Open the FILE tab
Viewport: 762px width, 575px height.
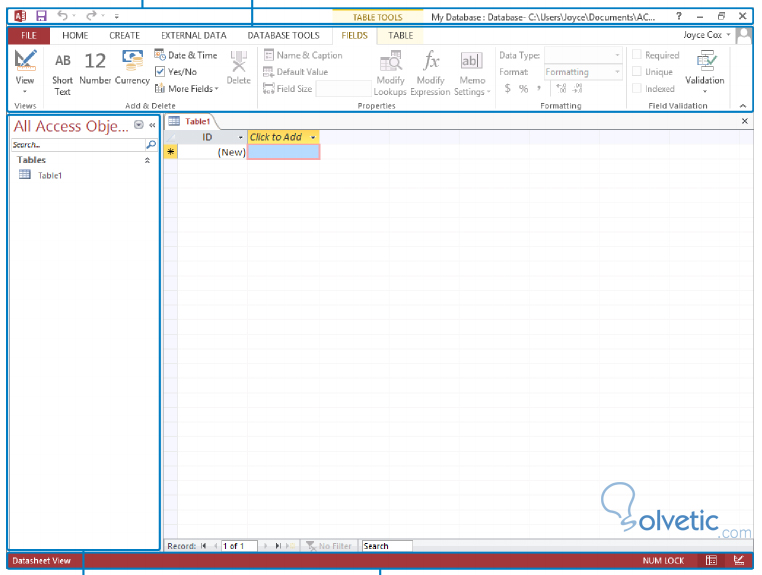[29, 35]
